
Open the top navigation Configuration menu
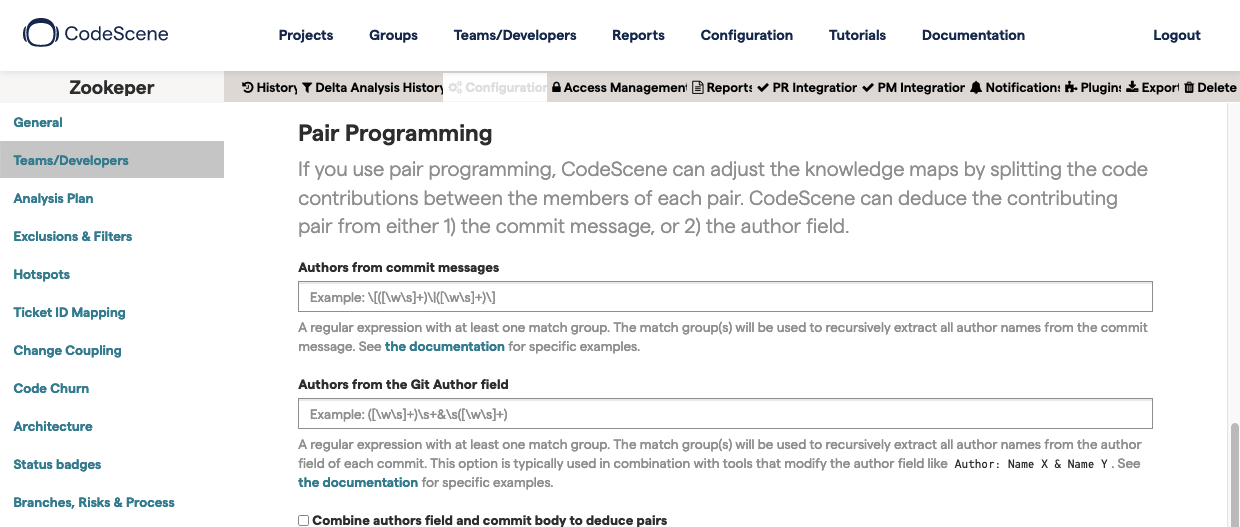(746, 35)
